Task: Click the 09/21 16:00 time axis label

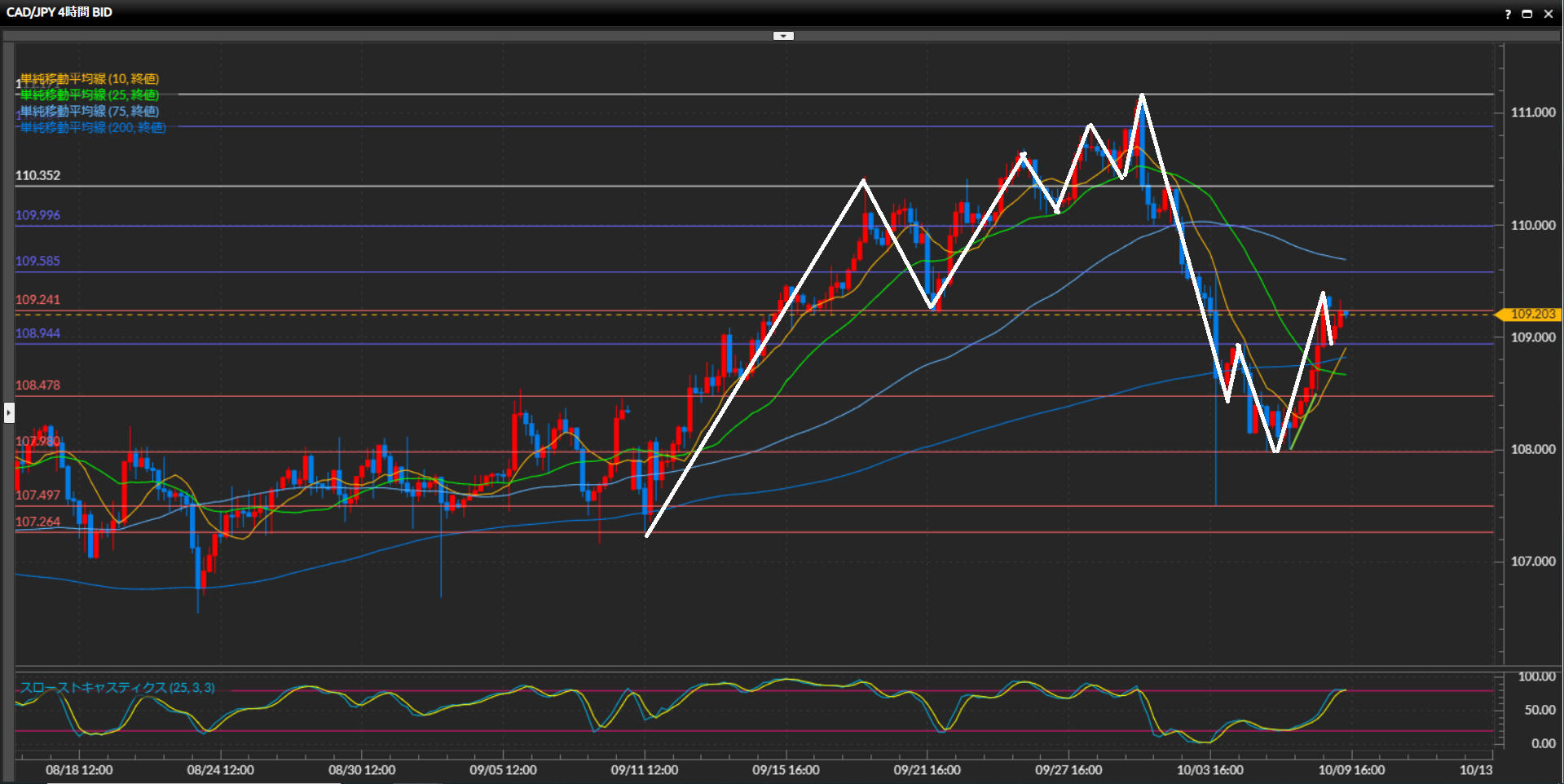Action: (927, 770)
